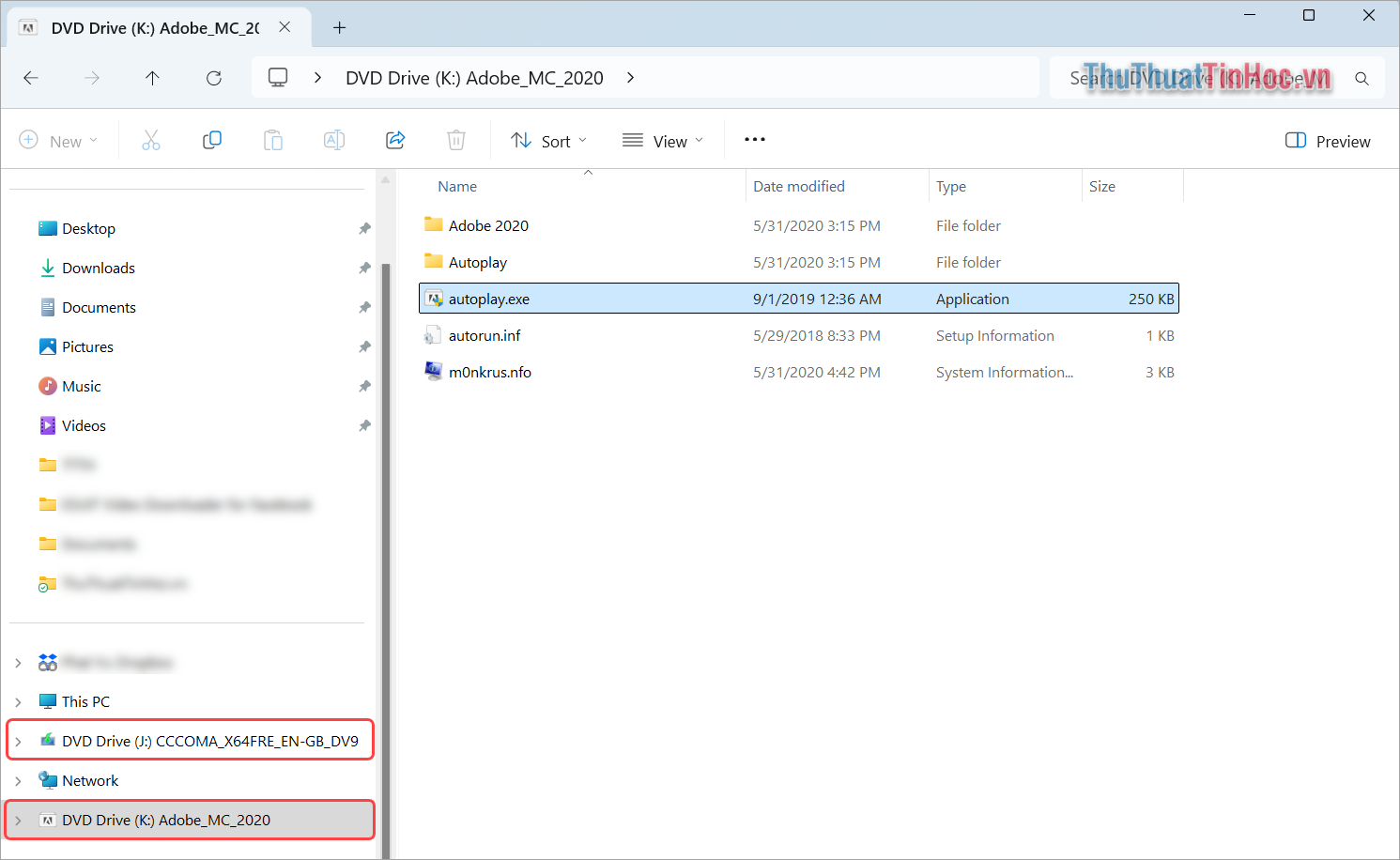The image size is (1400, 860).
Task: Click the 5/31/2020 4:42 PM date cell
Action: (817, 372)
